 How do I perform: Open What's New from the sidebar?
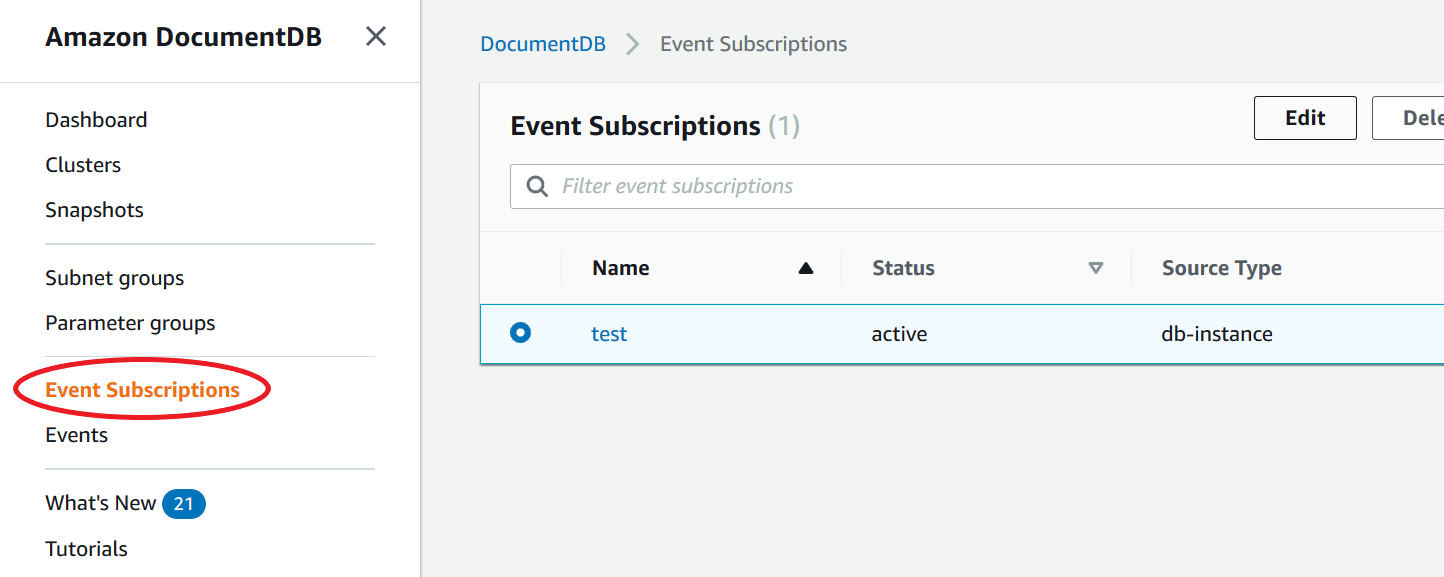pos(99,502)
